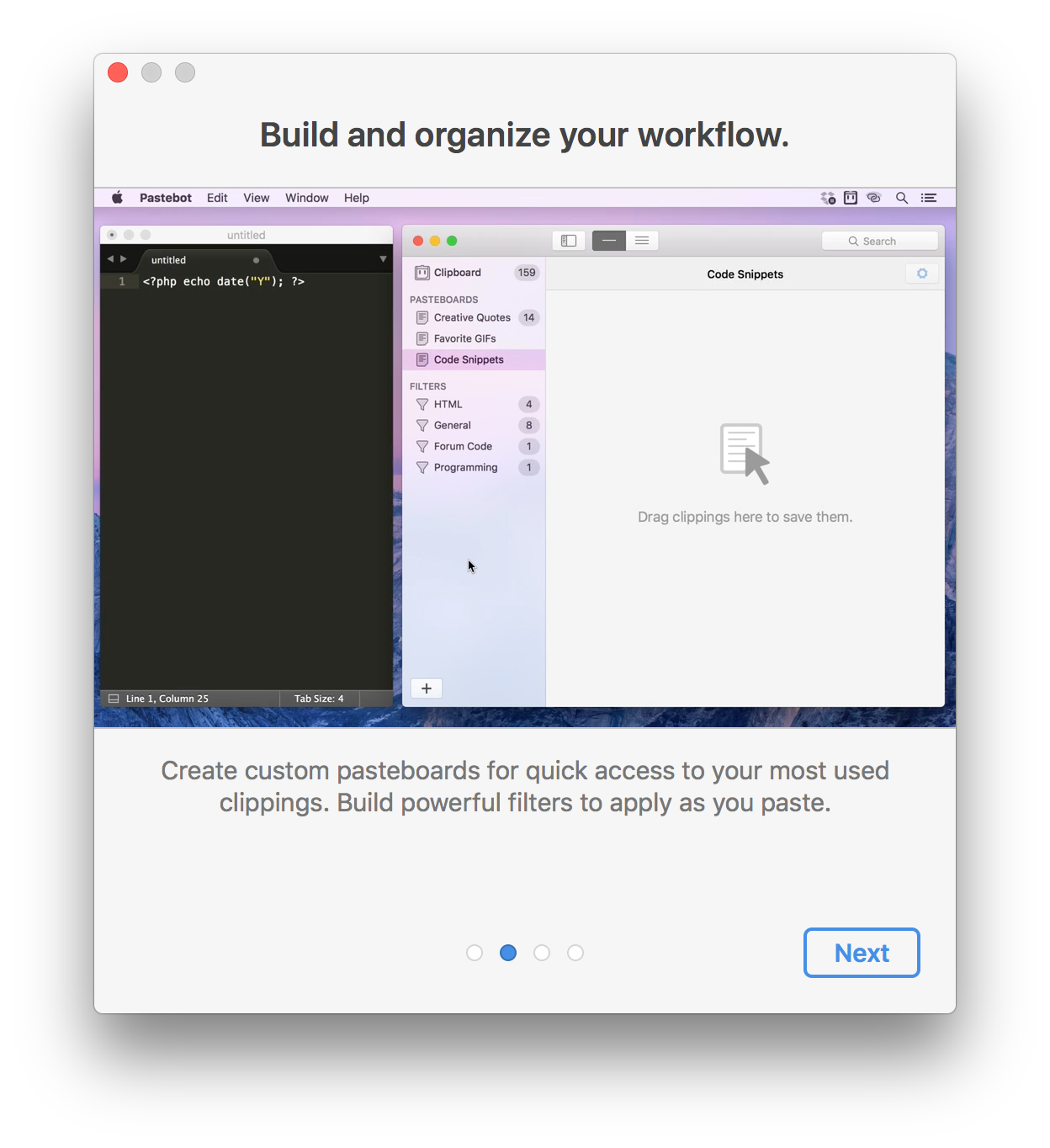The width and height of the screenshot is (1050, 1148).
Task: Click the editor panel switcher status icon
Action: (x=114, y=699)
